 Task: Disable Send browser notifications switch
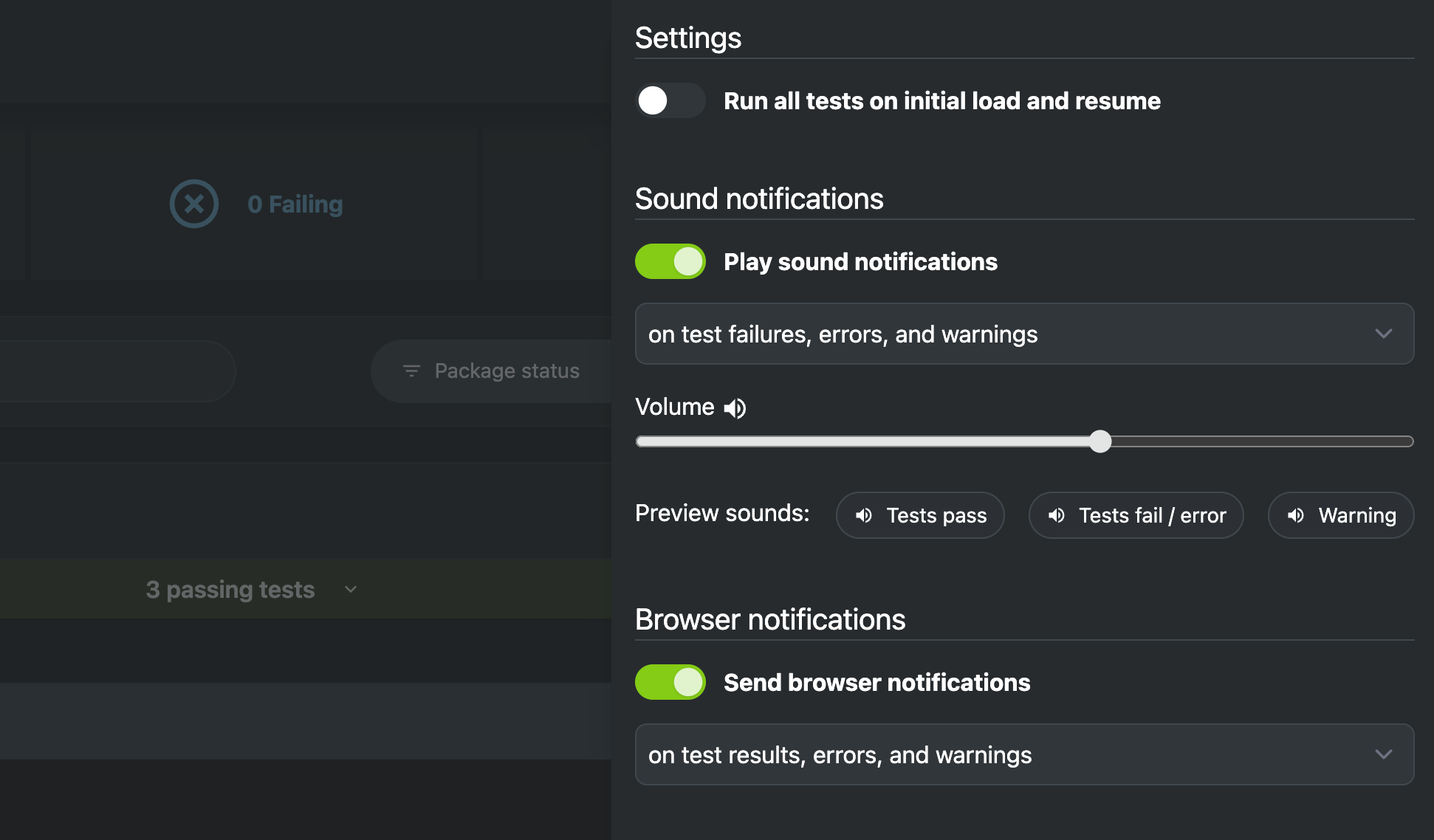tap(670, 683)
